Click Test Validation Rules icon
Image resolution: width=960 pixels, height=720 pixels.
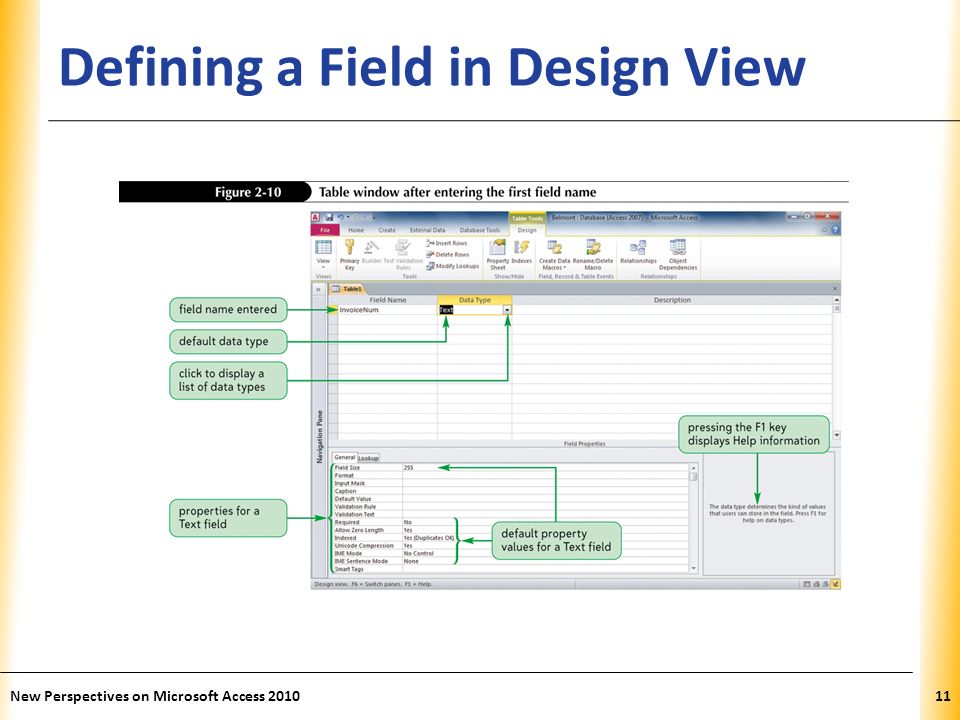point(402,247)
